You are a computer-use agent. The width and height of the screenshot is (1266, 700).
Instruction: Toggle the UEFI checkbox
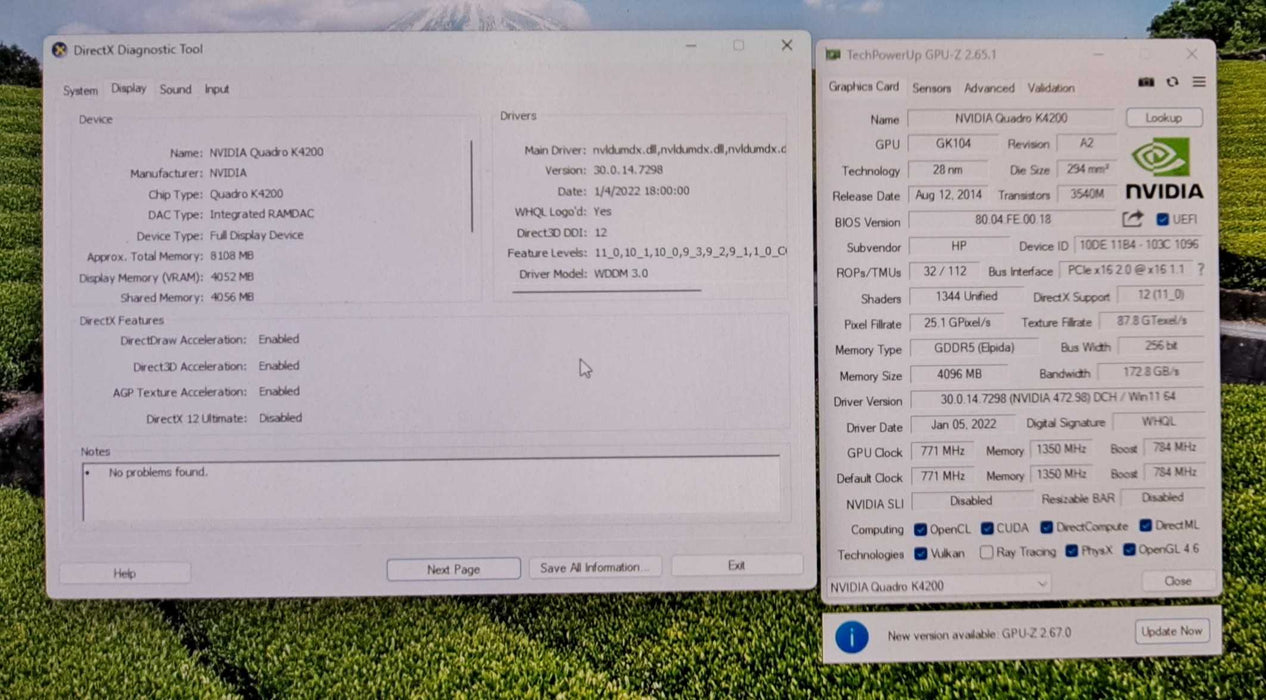click(x=1162, y=219)
